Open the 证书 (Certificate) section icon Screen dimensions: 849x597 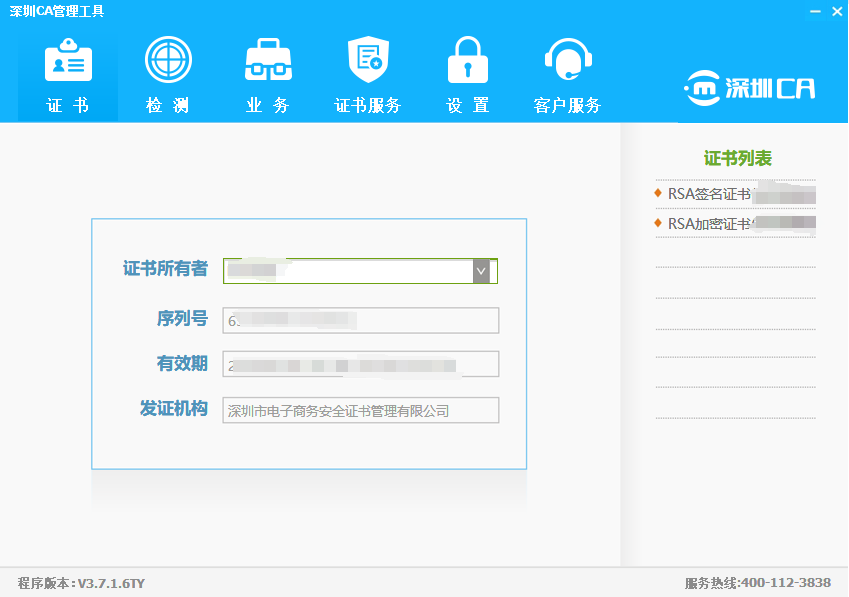click(68, 62)
